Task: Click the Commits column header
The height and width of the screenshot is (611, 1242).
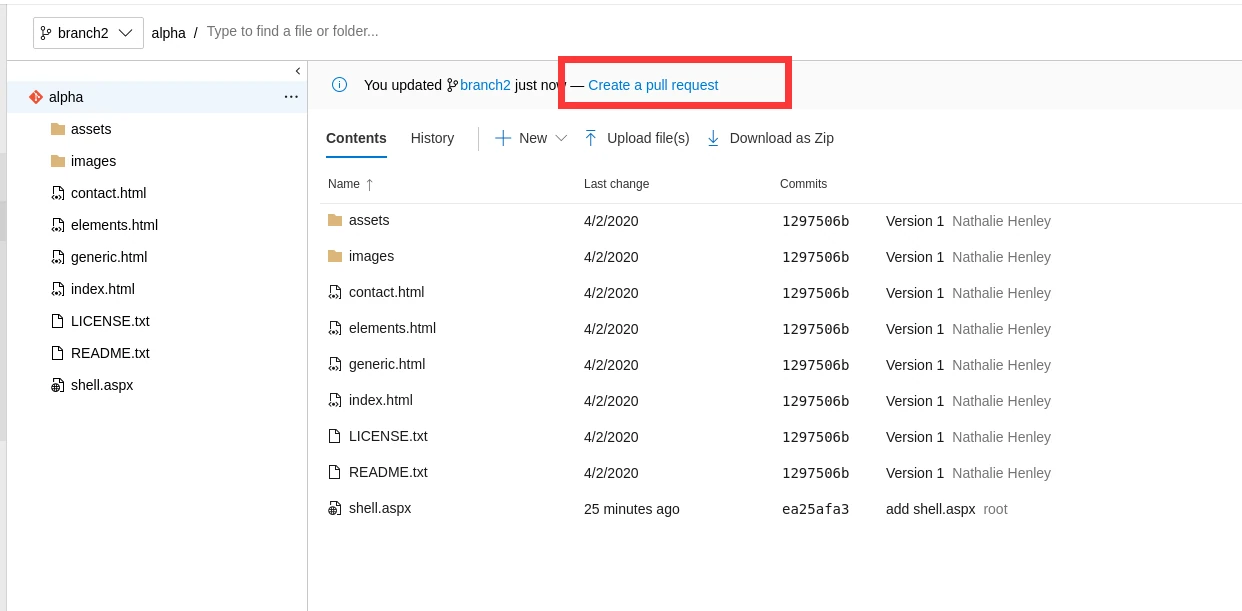Action: [x=803, y=184]
